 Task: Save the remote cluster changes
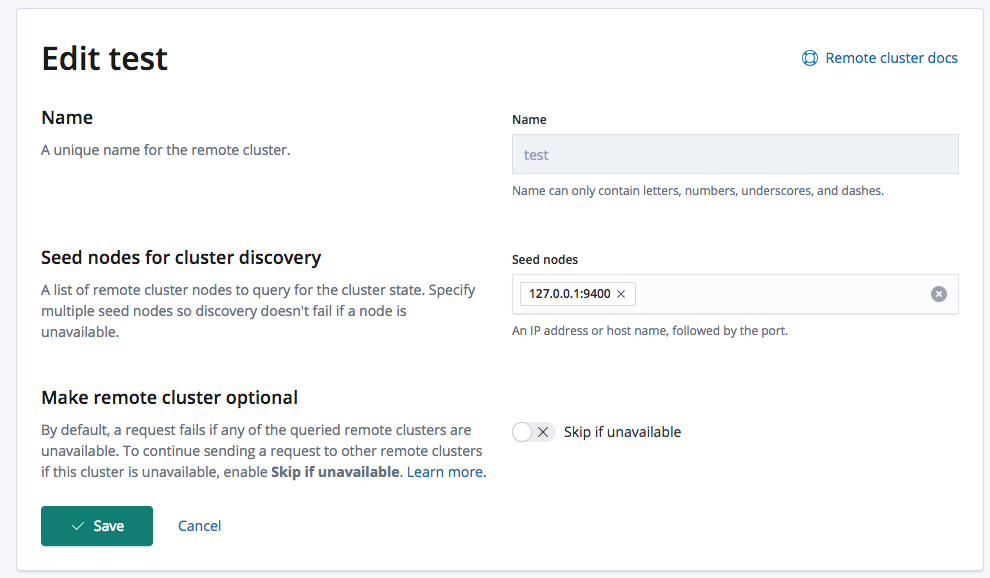[x=97, y=525]
